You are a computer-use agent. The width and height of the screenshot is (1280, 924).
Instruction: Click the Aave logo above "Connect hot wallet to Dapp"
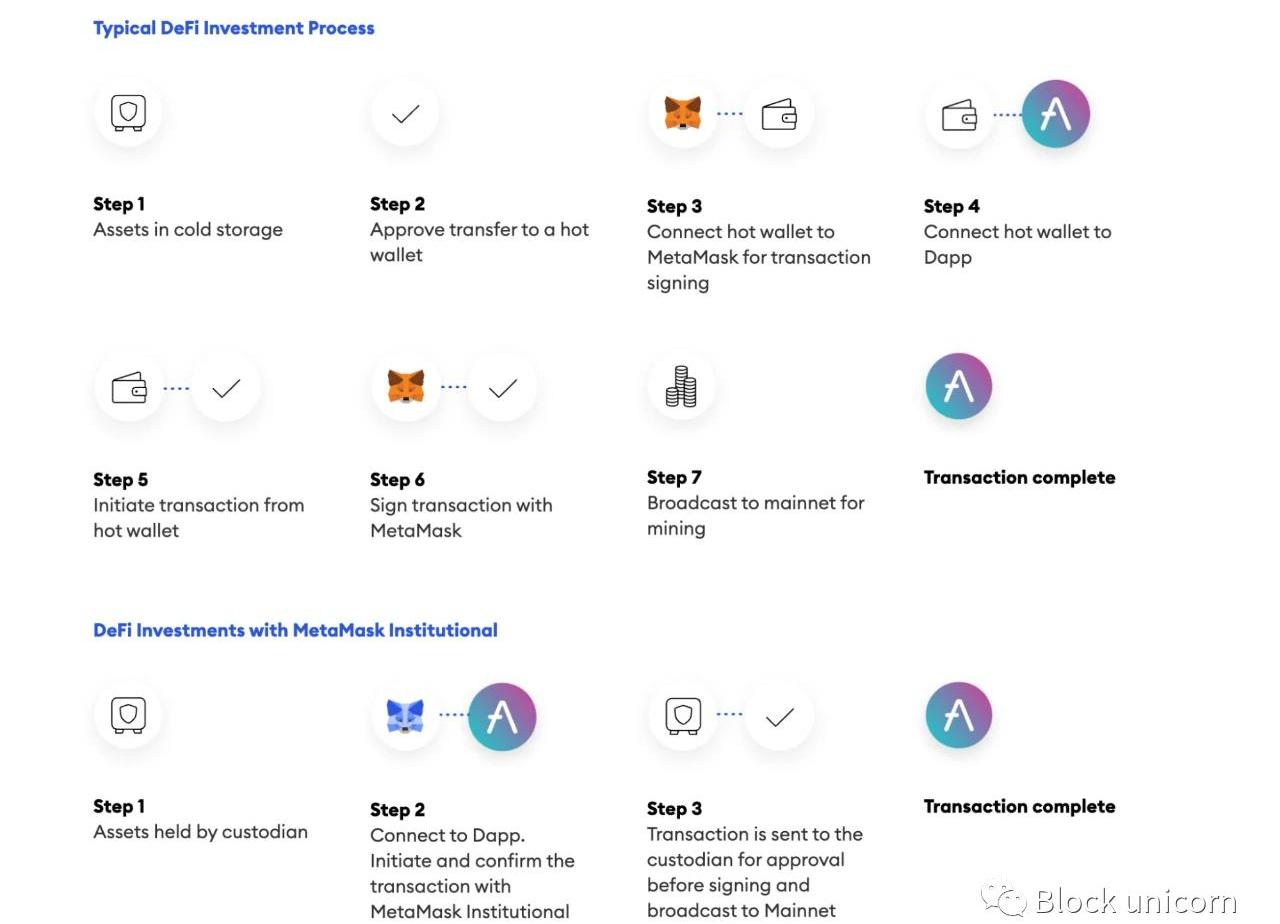1056,114
